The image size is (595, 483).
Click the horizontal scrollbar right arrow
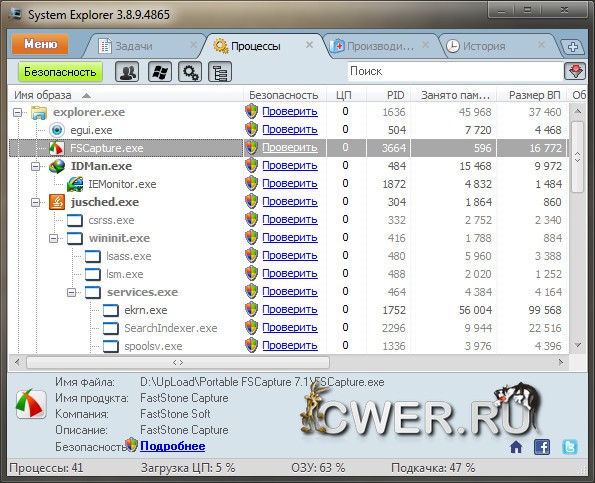561,363
